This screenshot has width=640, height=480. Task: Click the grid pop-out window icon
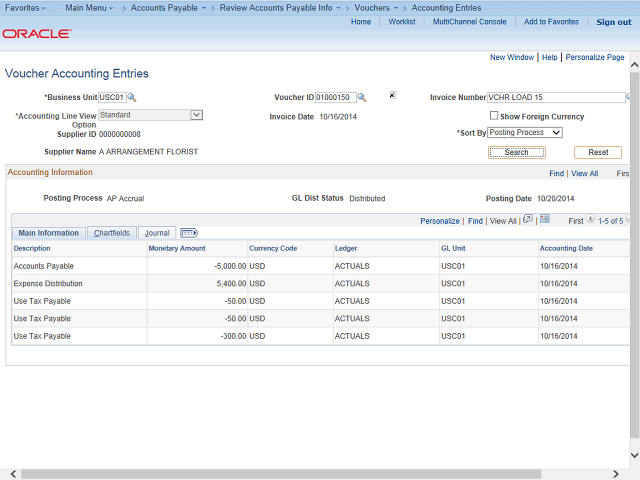coord(528,220)
